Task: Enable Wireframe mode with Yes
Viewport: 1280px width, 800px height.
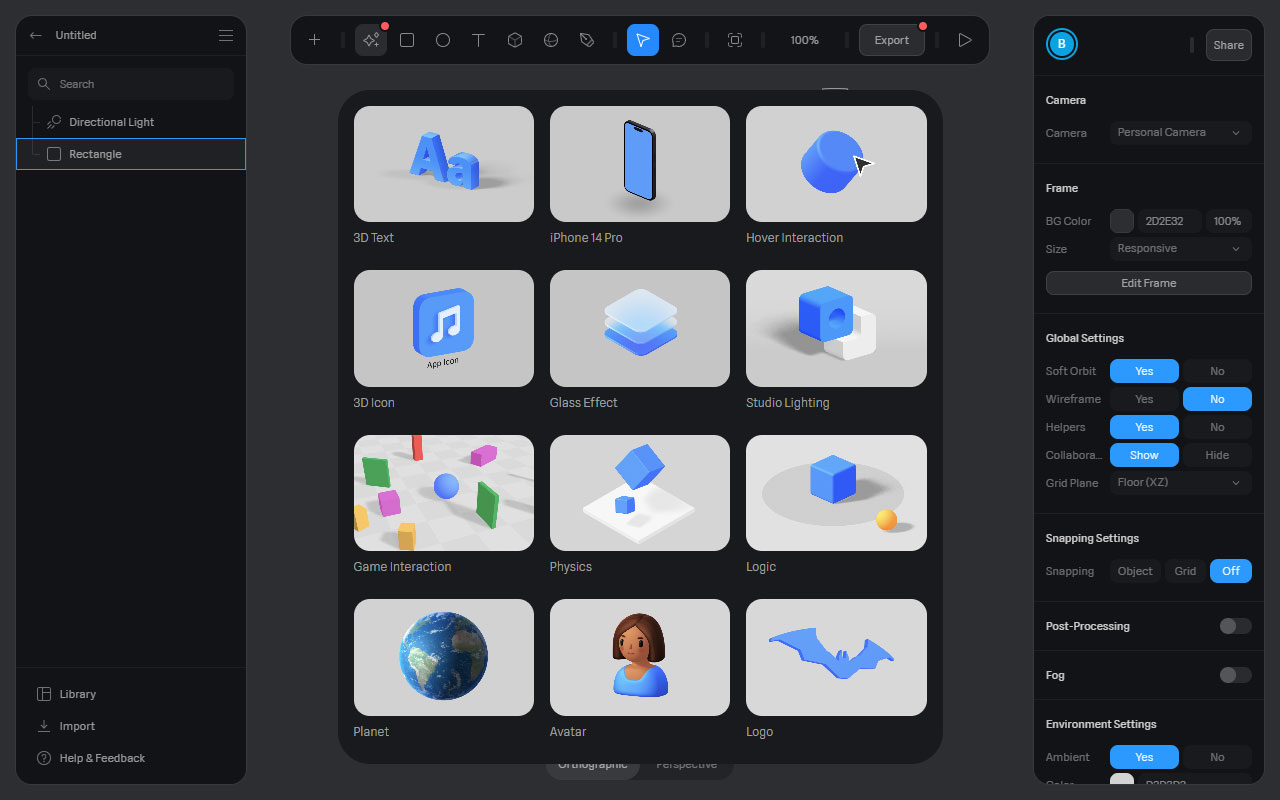Action: (1144, 399)
